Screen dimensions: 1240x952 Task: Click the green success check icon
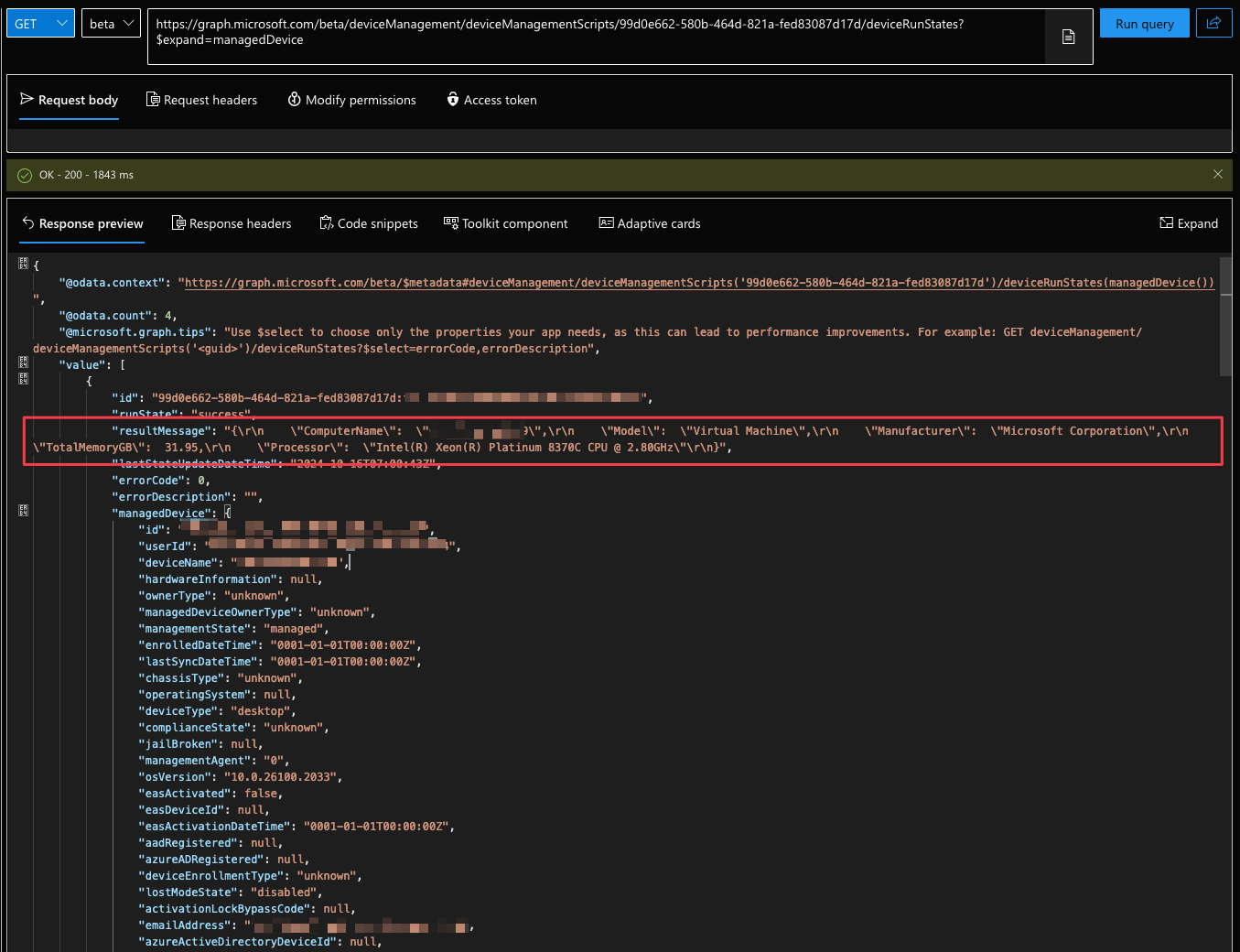[x=25, y=175]
